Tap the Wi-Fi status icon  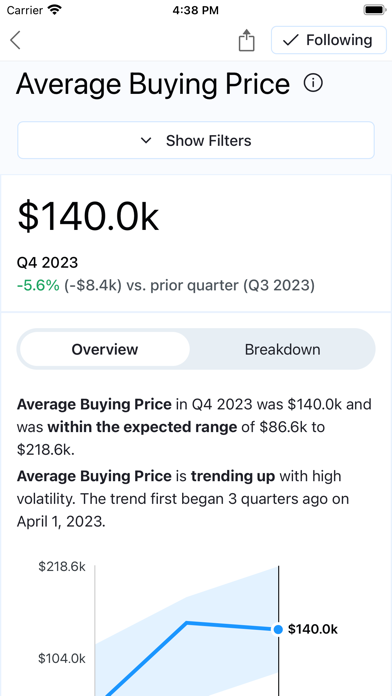55,10
